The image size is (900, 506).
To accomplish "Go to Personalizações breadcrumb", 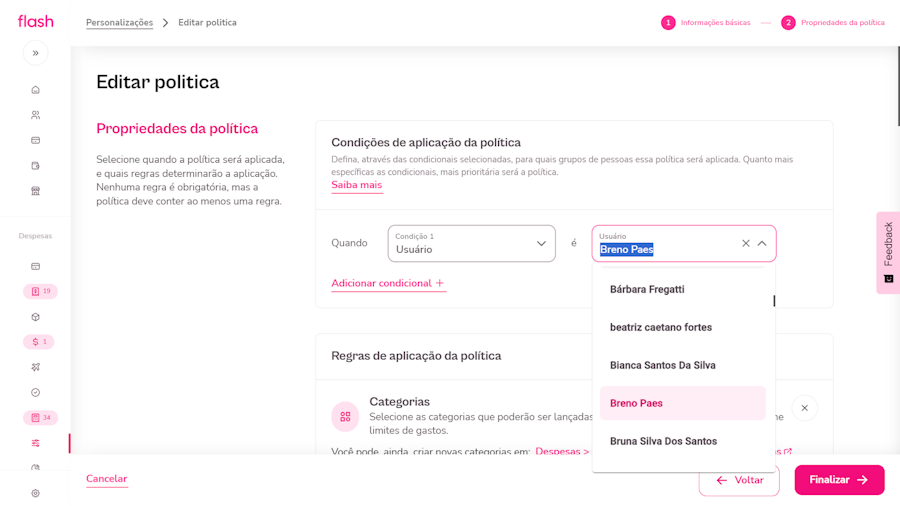I will tap(119, 22).
